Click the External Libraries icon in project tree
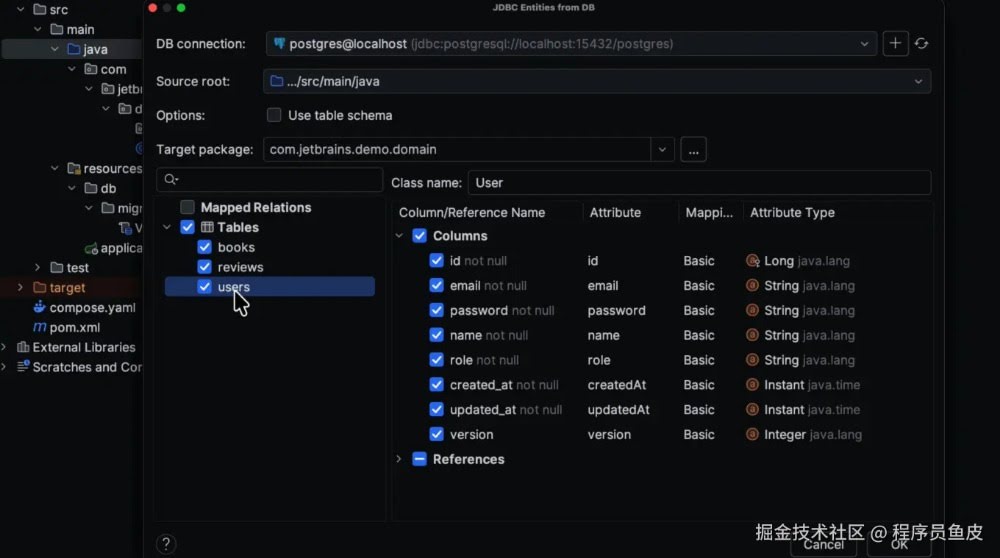Image resolution: width=1000 pixels, height=558 pixels. coord(22,347)
